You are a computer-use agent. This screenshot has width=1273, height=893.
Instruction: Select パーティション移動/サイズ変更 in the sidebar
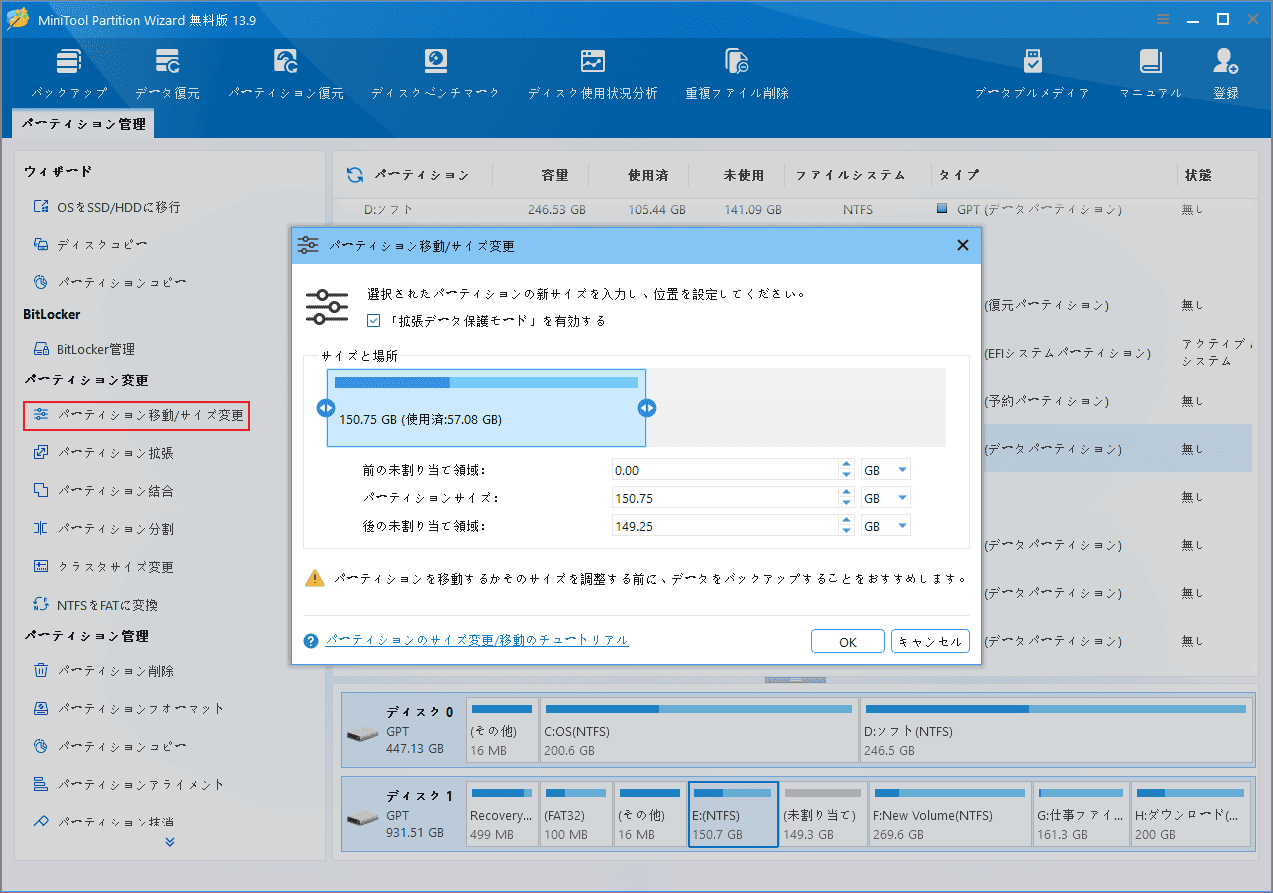137,415
